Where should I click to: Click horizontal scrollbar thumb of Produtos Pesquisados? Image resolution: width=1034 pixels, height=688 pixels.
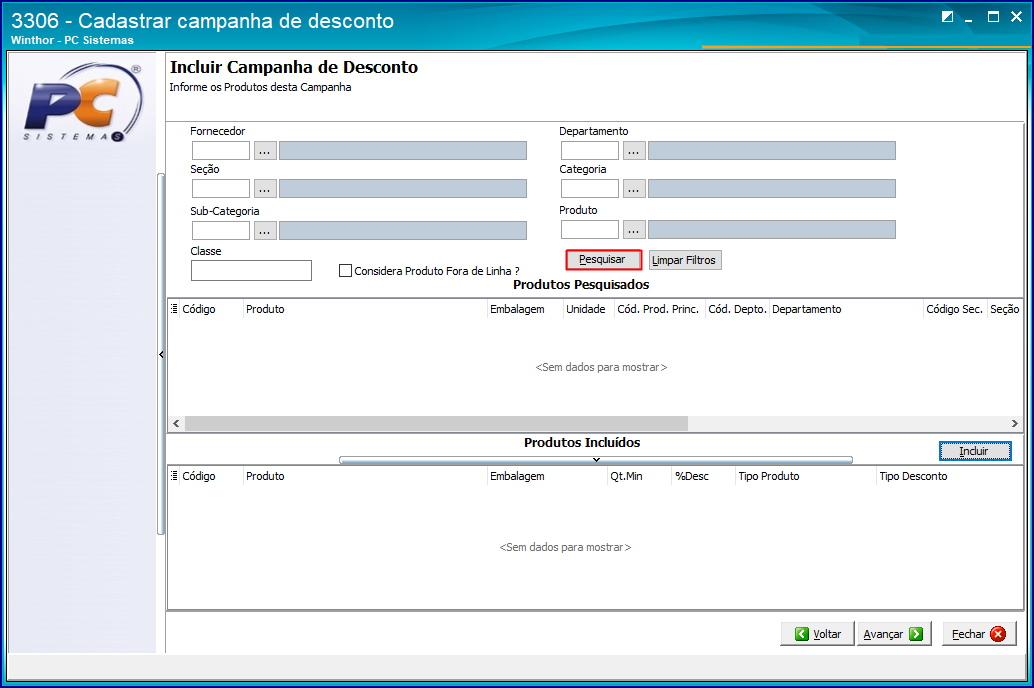(436, 423)
